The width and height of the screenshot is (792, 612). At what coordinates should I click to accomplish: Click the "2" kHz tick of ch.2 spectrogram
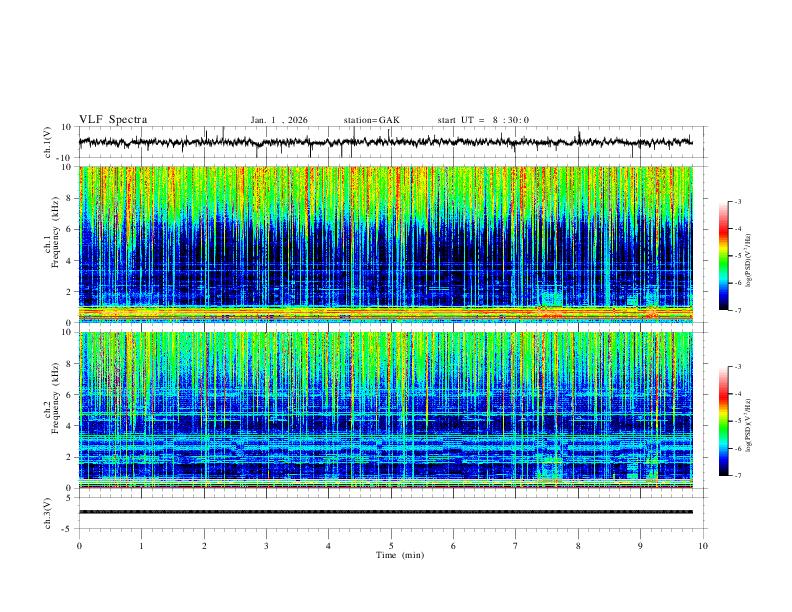(69, 457)
